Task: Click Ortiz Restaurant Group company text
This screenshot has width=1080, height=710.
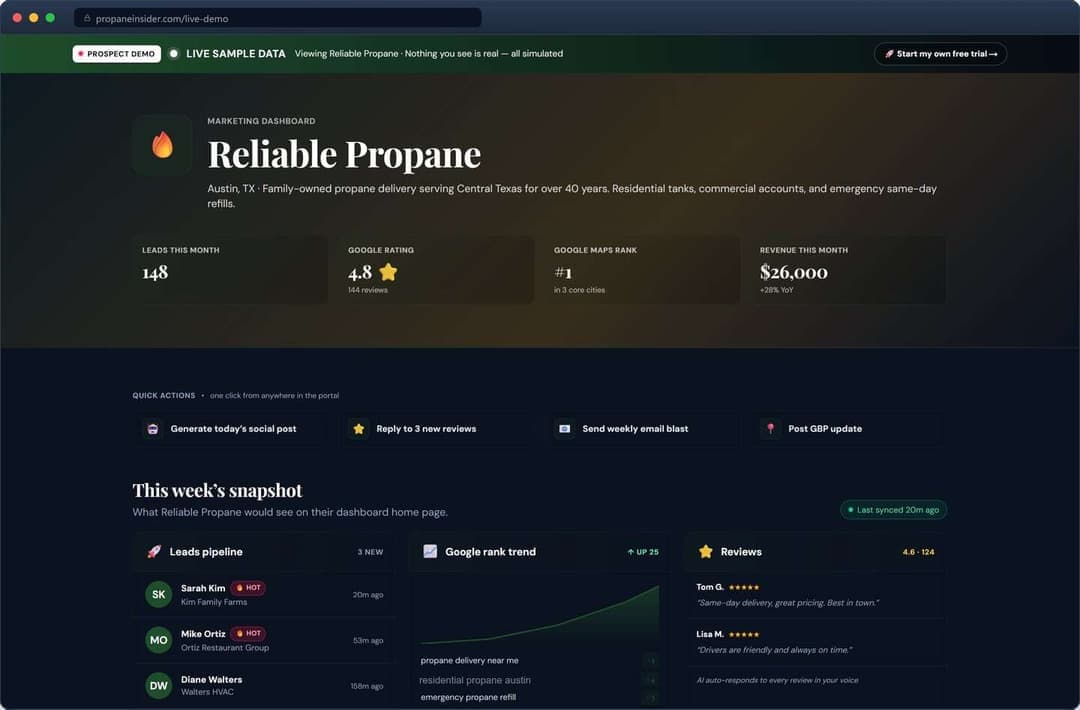Action: 225,647
